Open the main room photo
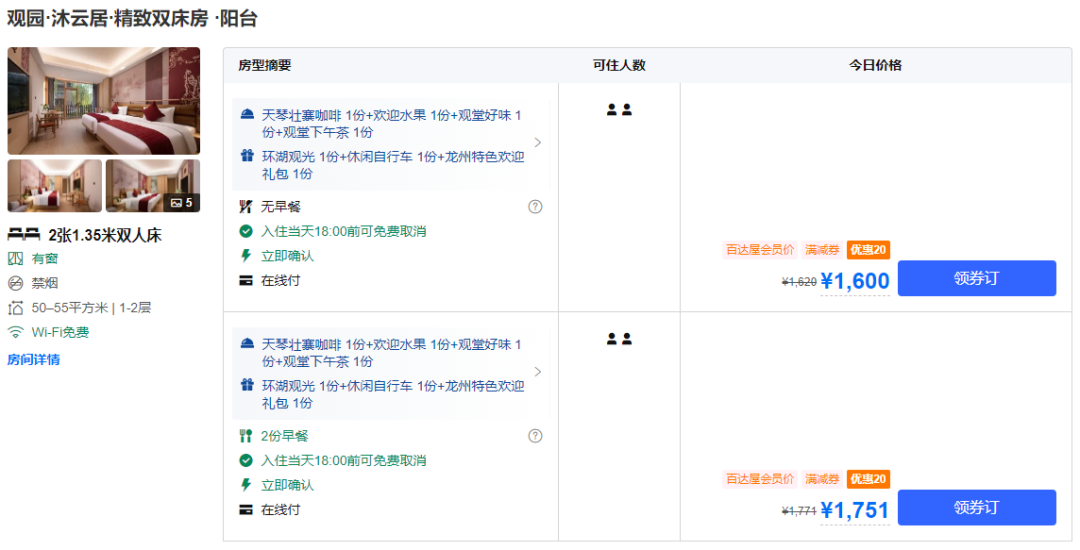 [104, 101]
